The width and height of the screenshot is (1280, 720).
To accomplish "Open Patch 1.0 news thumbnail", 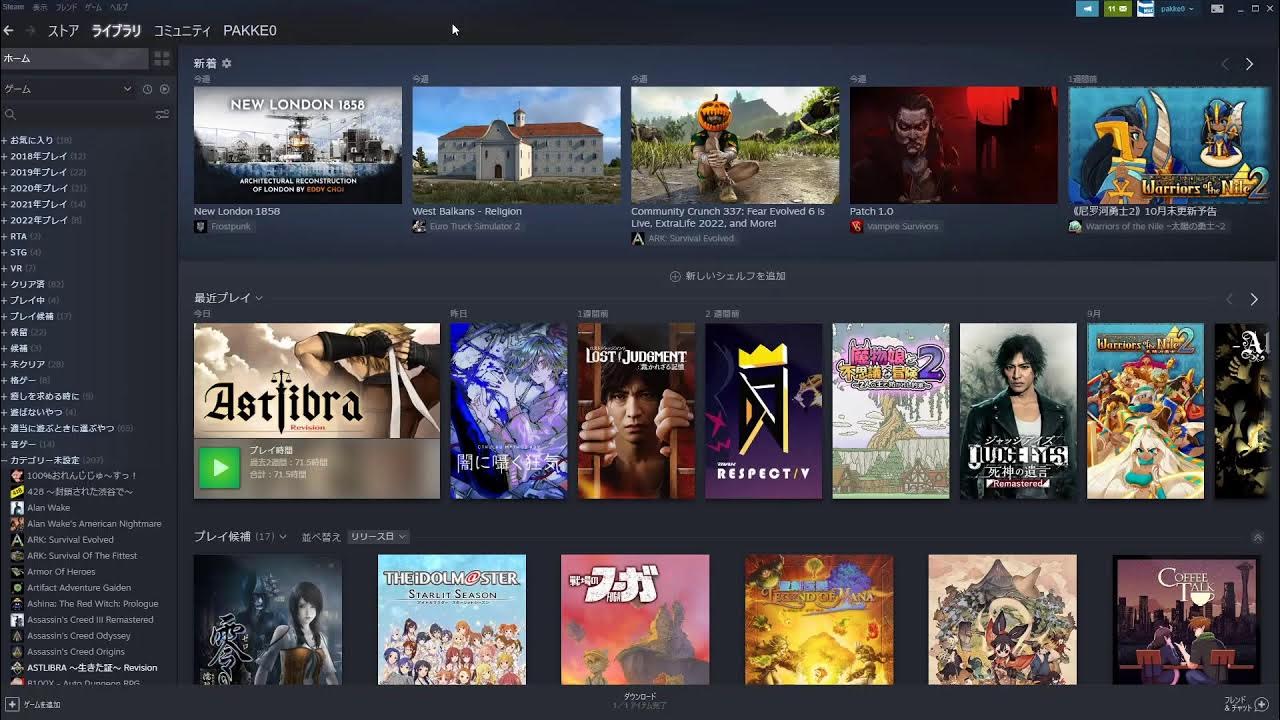I will (x=954, y=145).
